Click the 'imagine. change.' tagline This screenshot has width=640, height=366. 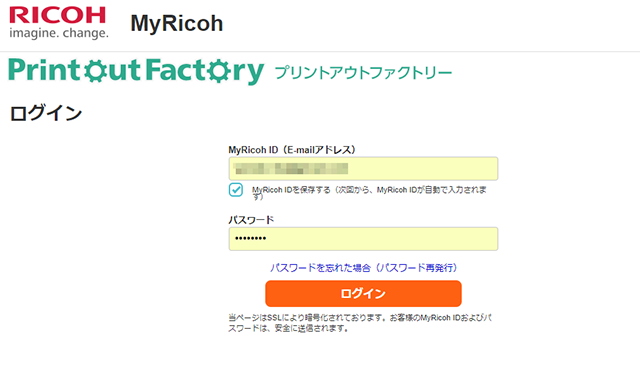coord(59,33)
